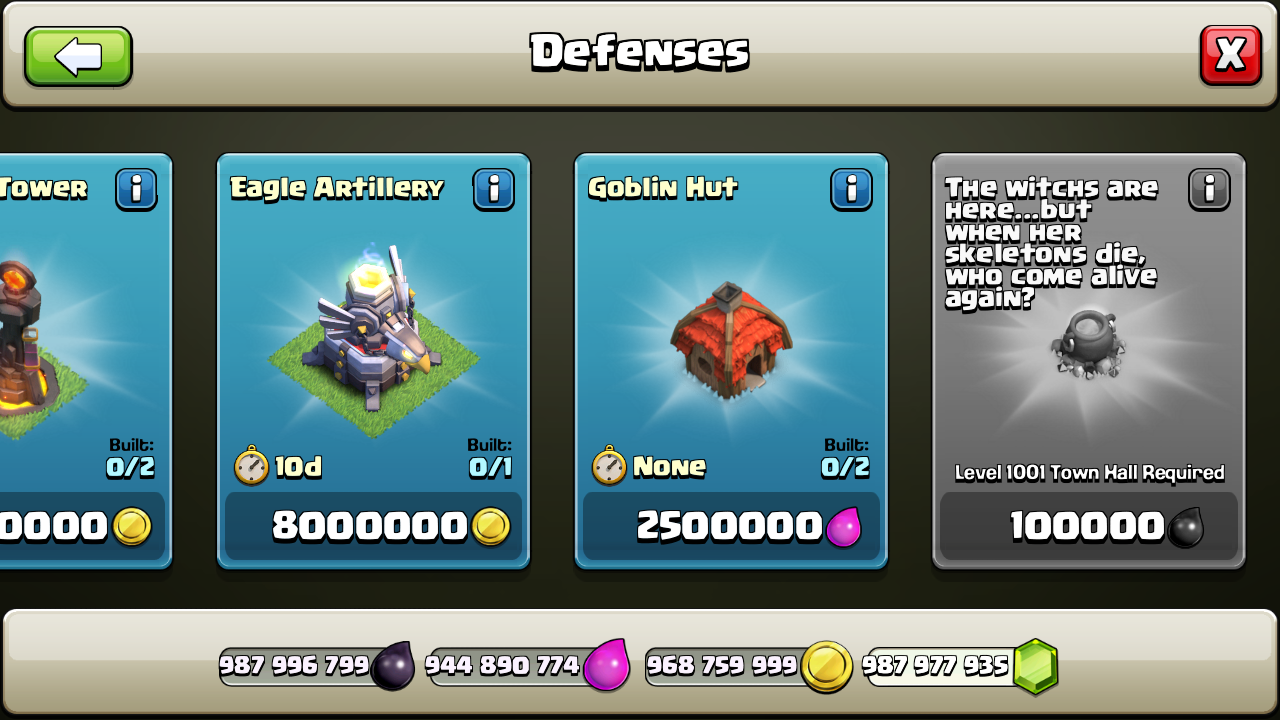Click the pink elixir drop resource icon
The width and height of the screenshot is (1280, 720).
(606, 666)
